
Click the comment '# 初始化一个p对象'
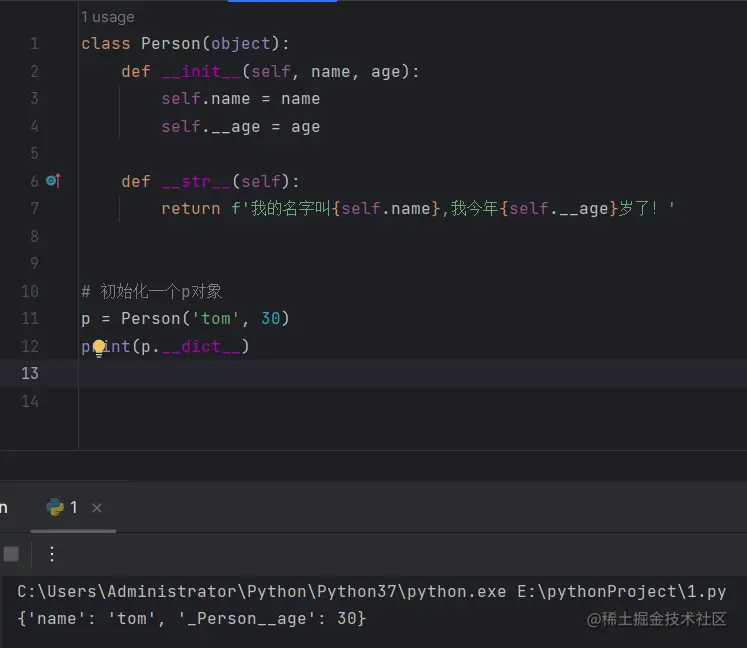[x=151, y=291]
